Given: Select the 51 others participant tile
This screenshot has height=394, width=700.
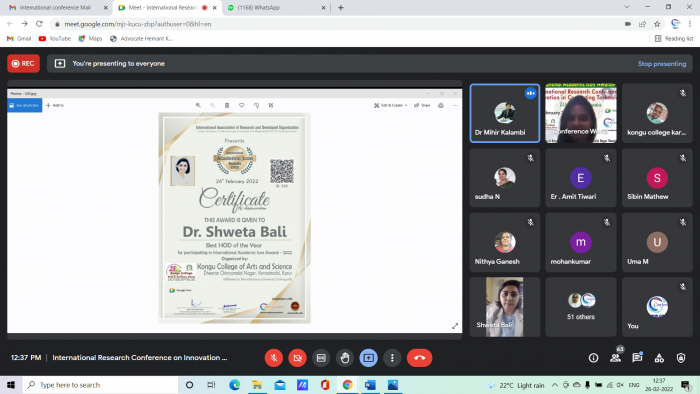Looking at the screenshot, I should 580,307.
